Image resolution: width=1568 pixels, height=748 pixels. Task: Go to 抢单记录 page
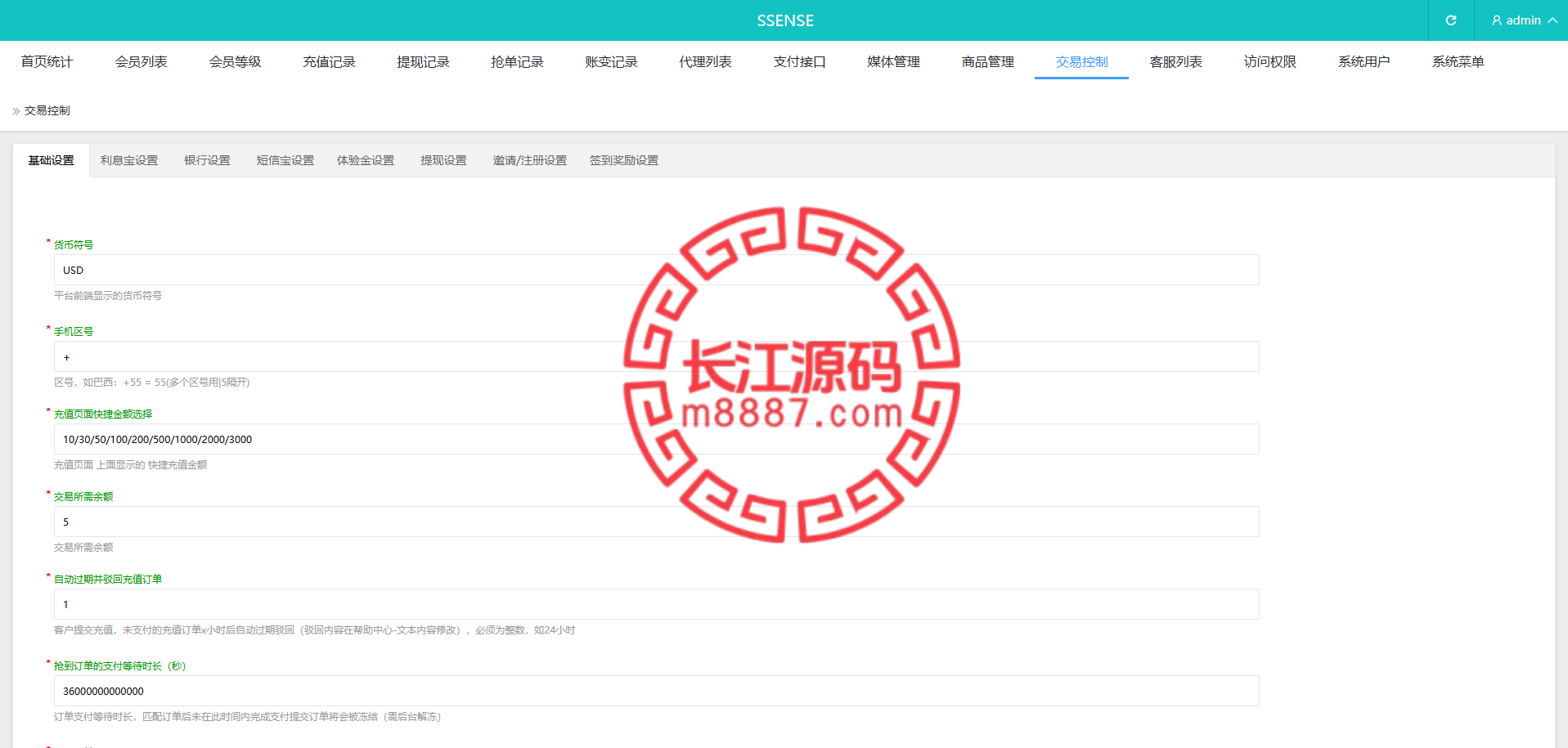[517, 62]
